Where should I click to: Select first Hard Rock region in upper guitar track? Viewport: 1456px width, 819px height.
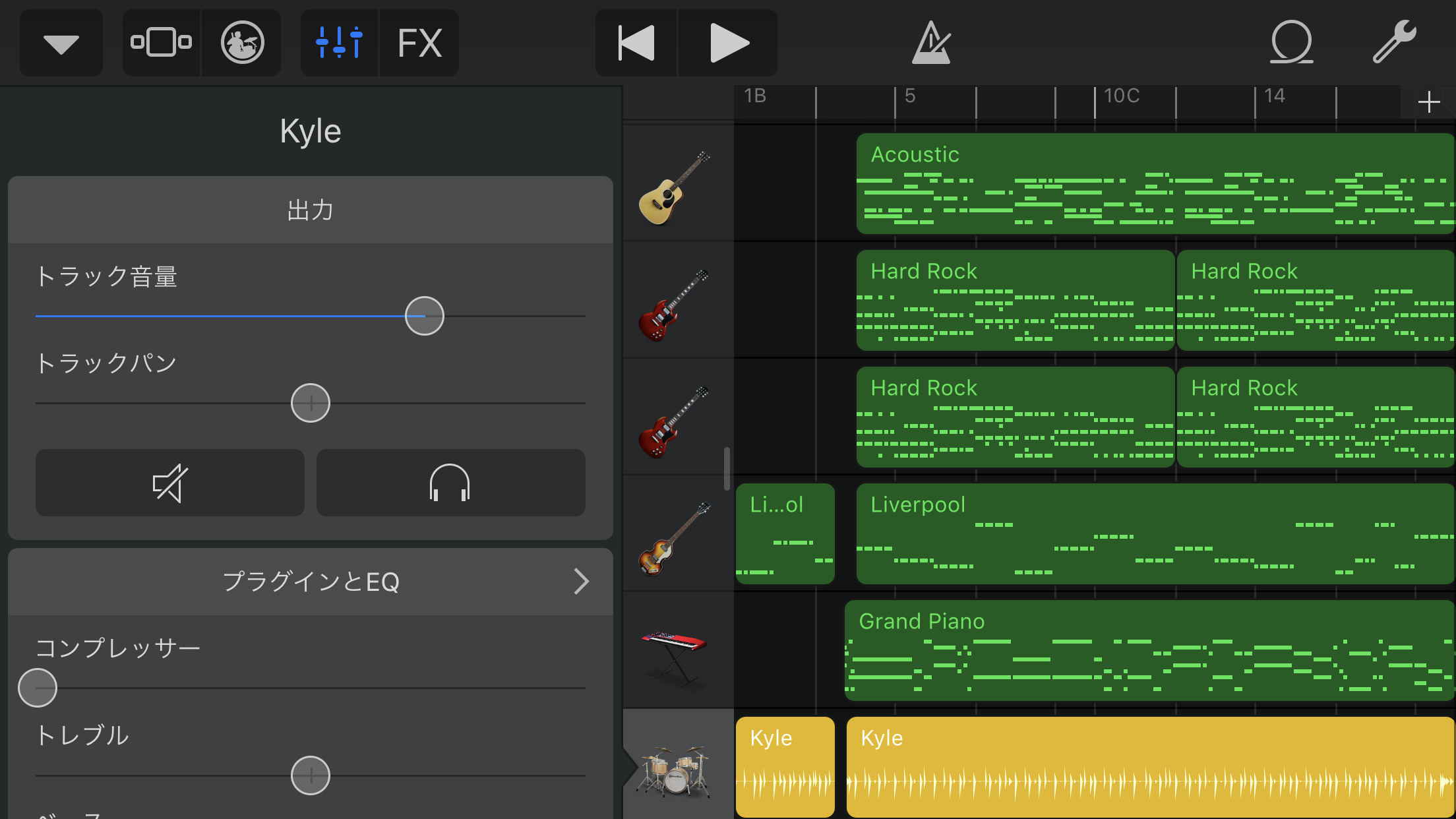(x=1016, y=301)
